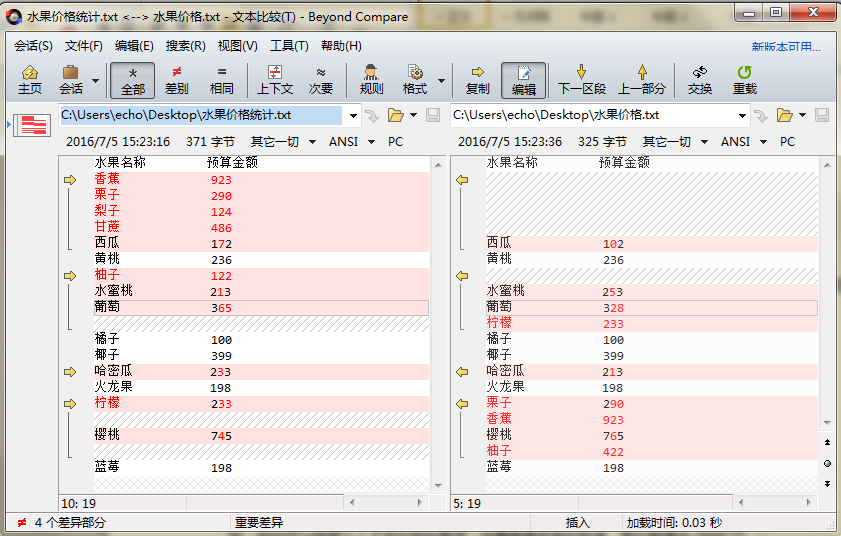This screenshot has height=536, width=841.
Task: Click the right pane horizontal scroll left arrow
Action: (742, 503)
